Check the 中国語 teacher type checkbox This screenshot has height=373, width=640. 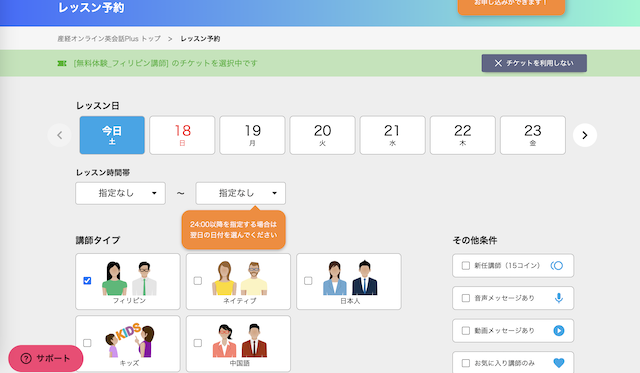[x=198, y=343]
